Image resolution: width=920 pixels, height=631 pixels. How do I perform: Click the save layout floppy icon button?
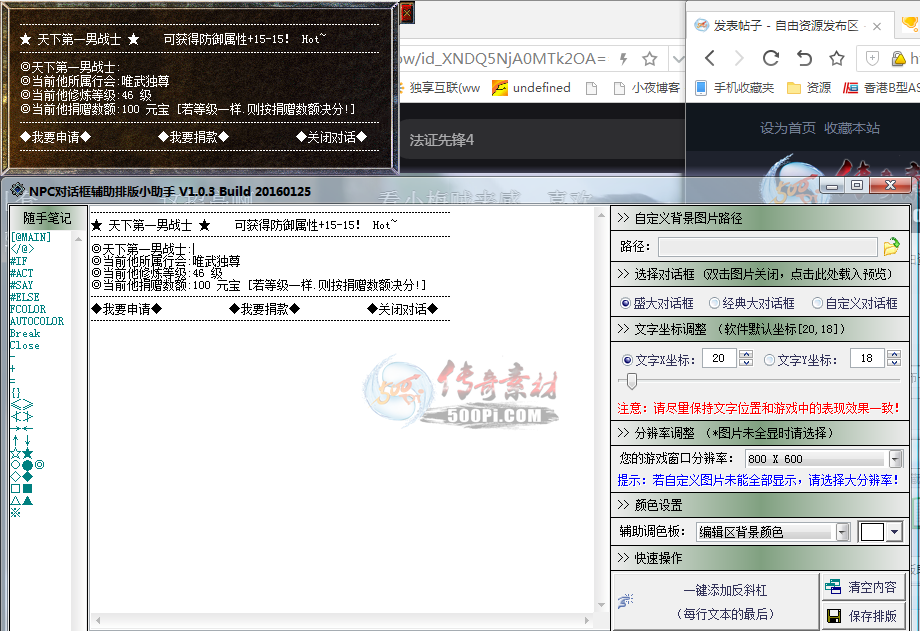point(833,615)
